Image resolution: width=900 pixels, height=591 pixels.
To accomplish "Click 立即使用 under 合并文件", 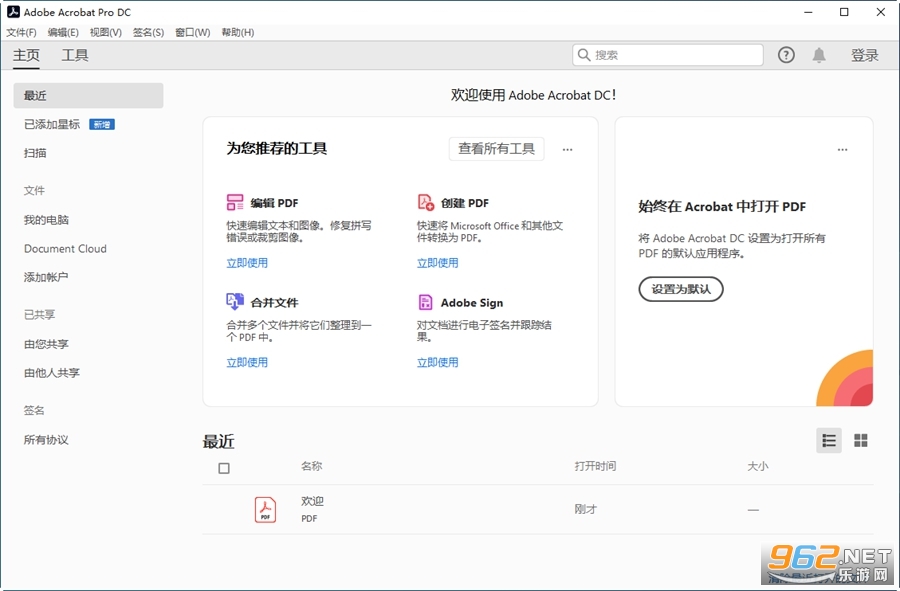I will click(247, 362).
